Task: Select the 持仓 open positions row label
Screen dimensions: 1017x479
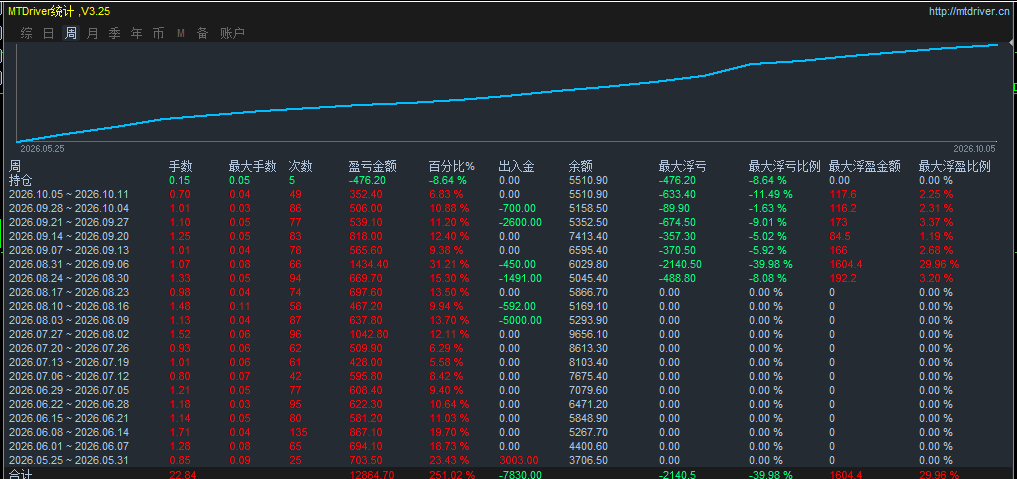Action: click(x=20, y=180)
